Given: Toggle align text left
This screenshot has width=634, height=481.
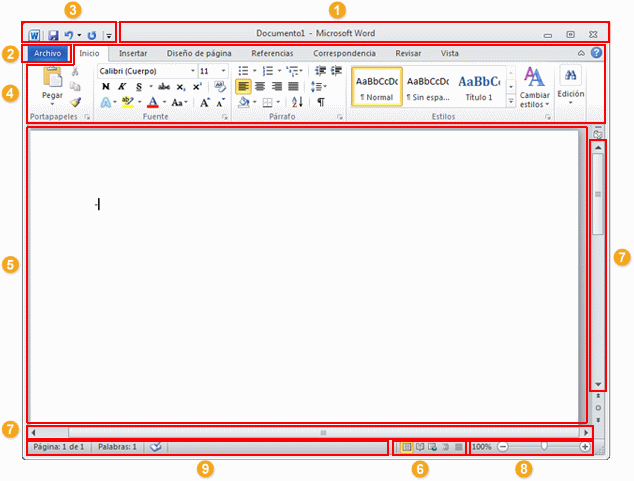Looking at the screenshot, I should 243,86.
